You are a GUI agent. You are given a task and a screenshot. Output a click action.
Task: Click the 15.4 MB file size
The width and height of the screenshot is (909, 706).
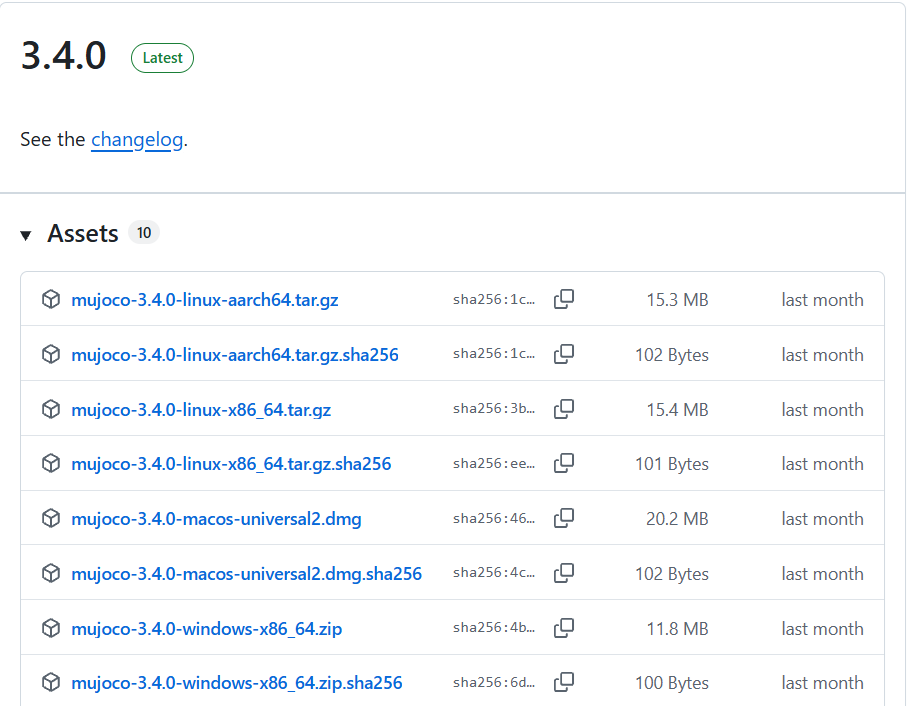[677, 410]
